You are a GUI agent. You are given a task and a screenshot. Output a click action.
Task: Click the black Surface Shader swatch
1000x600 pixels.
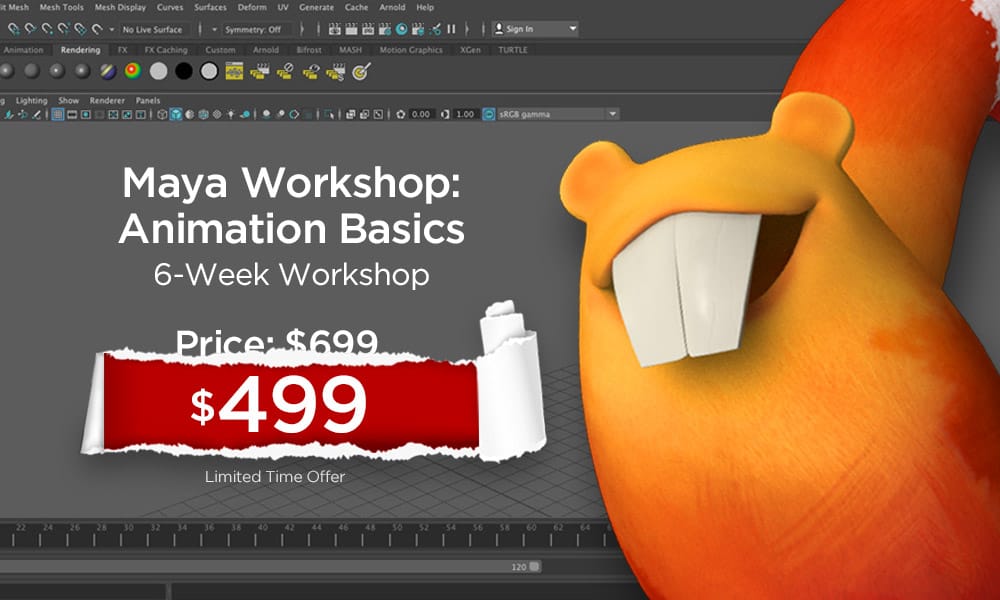point(184,71)
